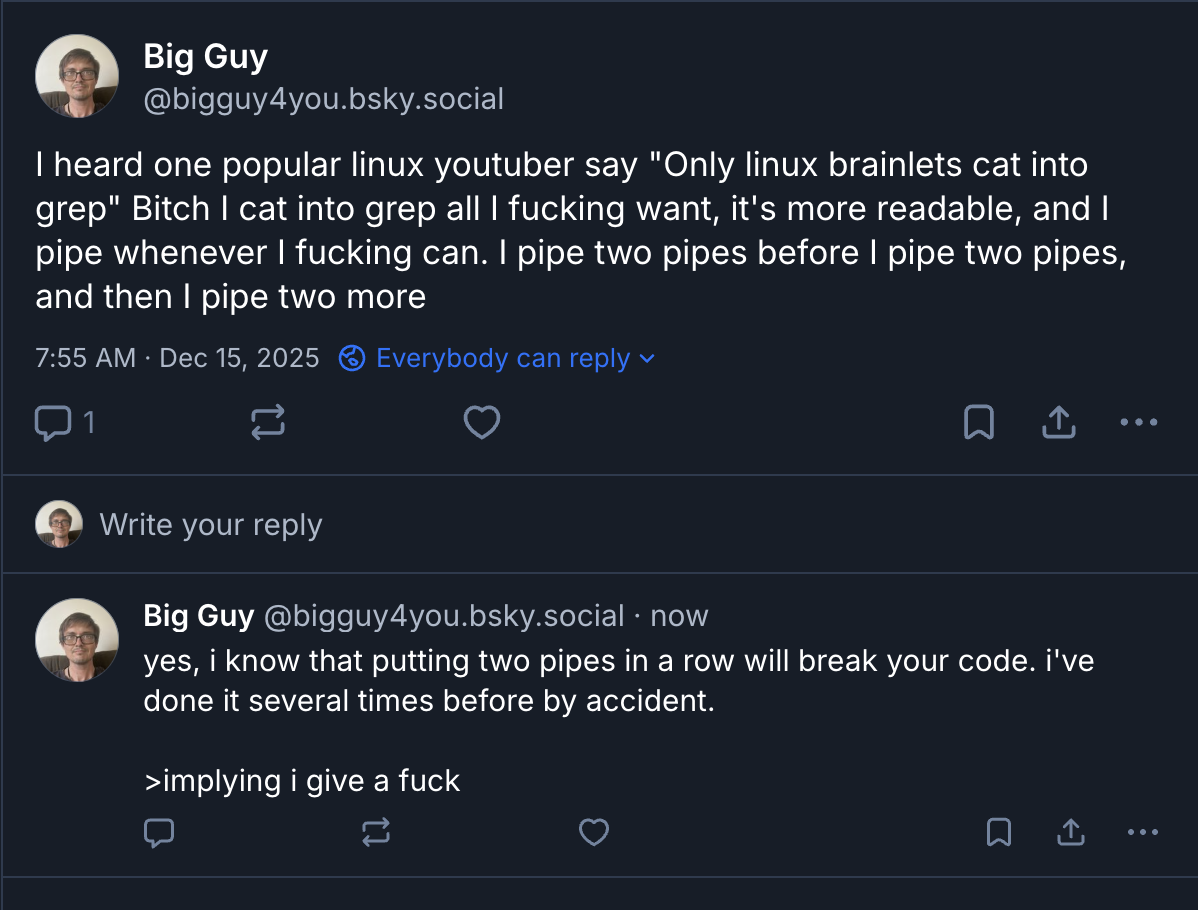The width and height of the screenshot is (1198, 910).
Task: Repost the main post
Action: tap(267, 424)
